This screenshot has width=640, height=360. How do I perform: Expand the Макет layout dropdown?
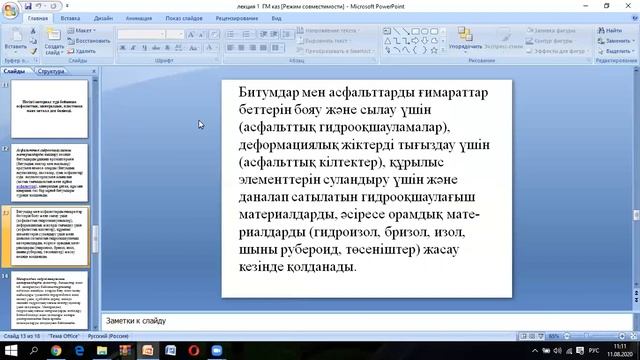(82, 31)
